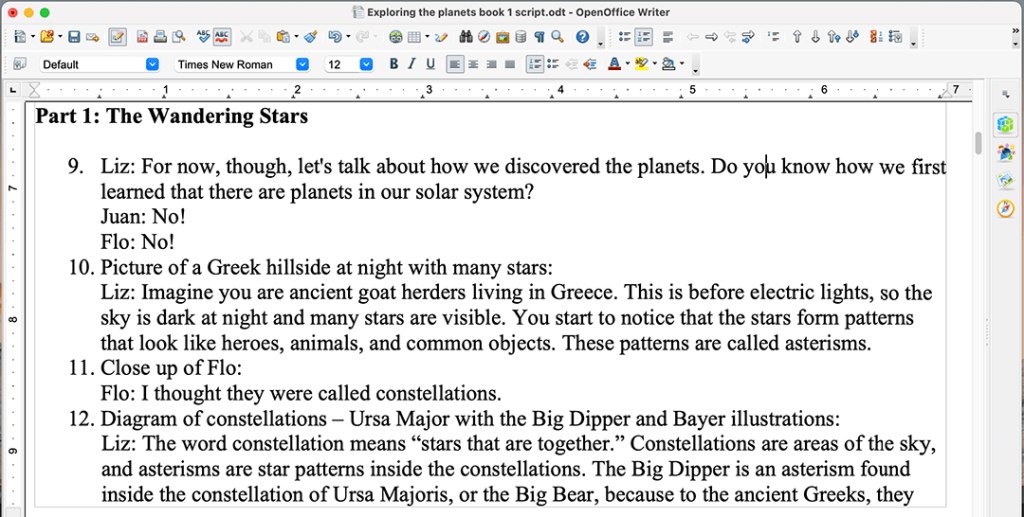
Task: Open Sidebar Properties panel icon
Action: [x=1005, y=124]
